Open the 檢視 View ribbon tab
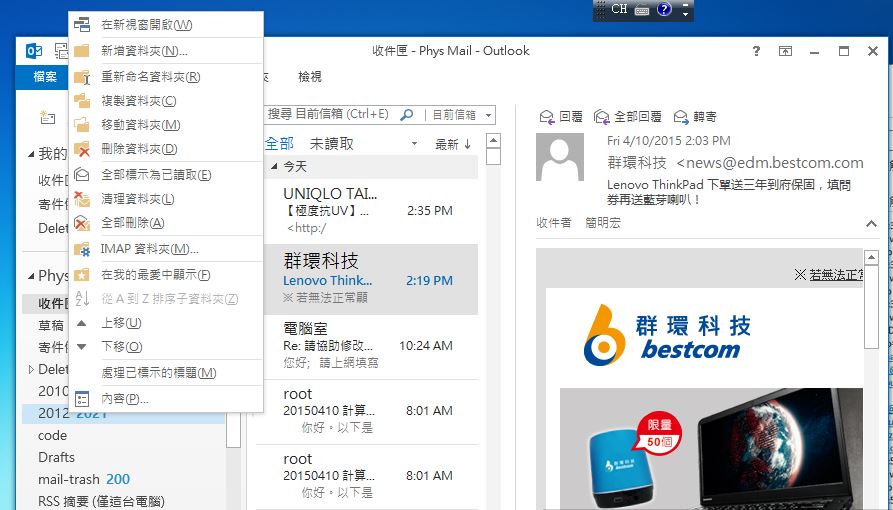The width and height of the screenshot is (893, 510). tap(310, 76)
